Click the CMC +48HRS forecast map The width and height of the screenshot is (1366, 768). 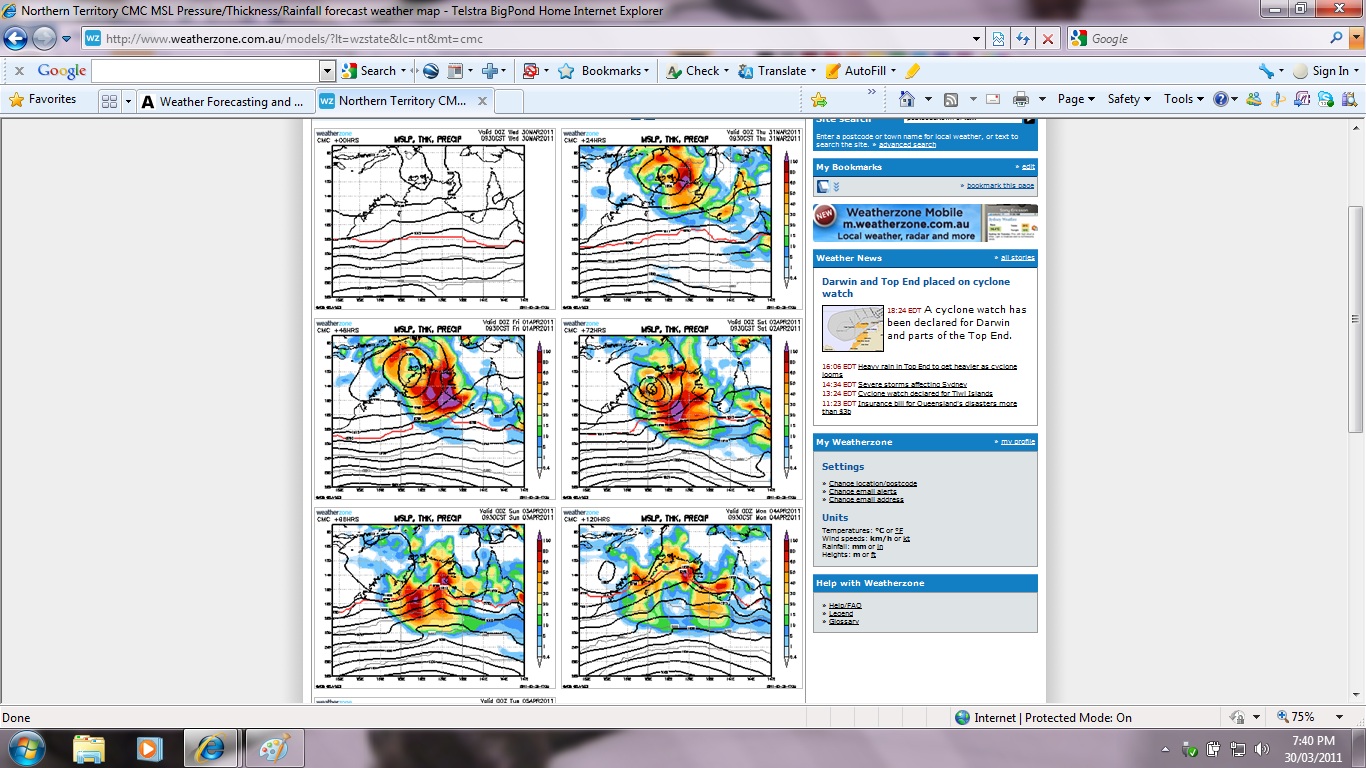[x=433, y=409]
